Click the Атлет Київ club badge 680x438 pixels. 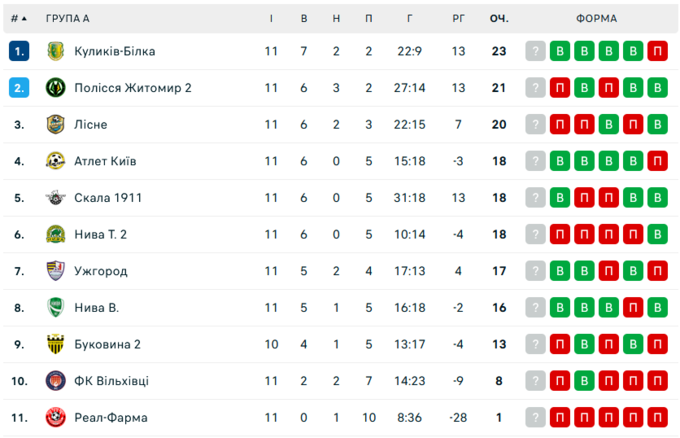[55, 161]
